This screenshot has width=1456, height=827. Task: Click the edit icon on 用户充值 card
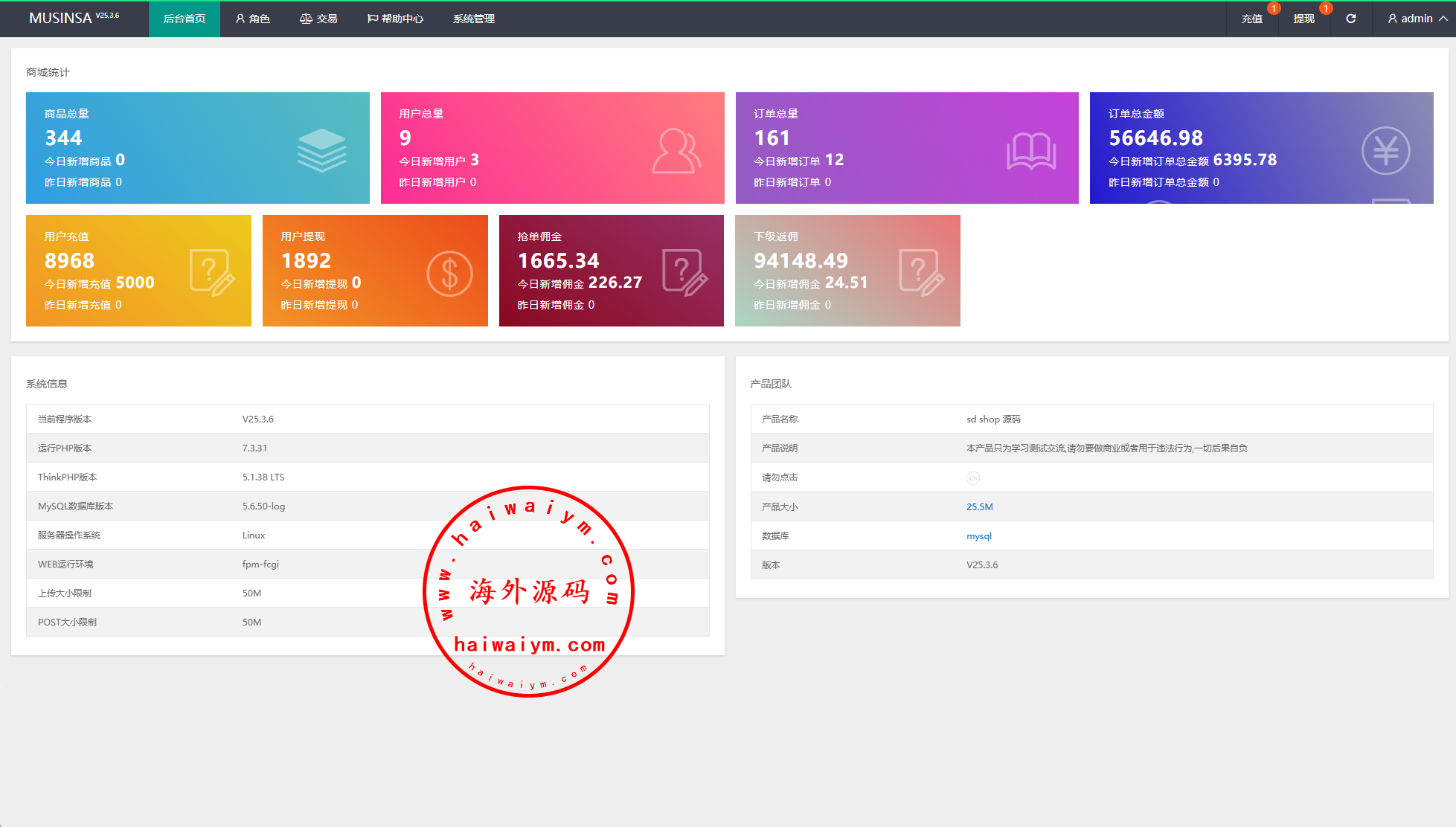pyautogui.click(x=212, y=273)
